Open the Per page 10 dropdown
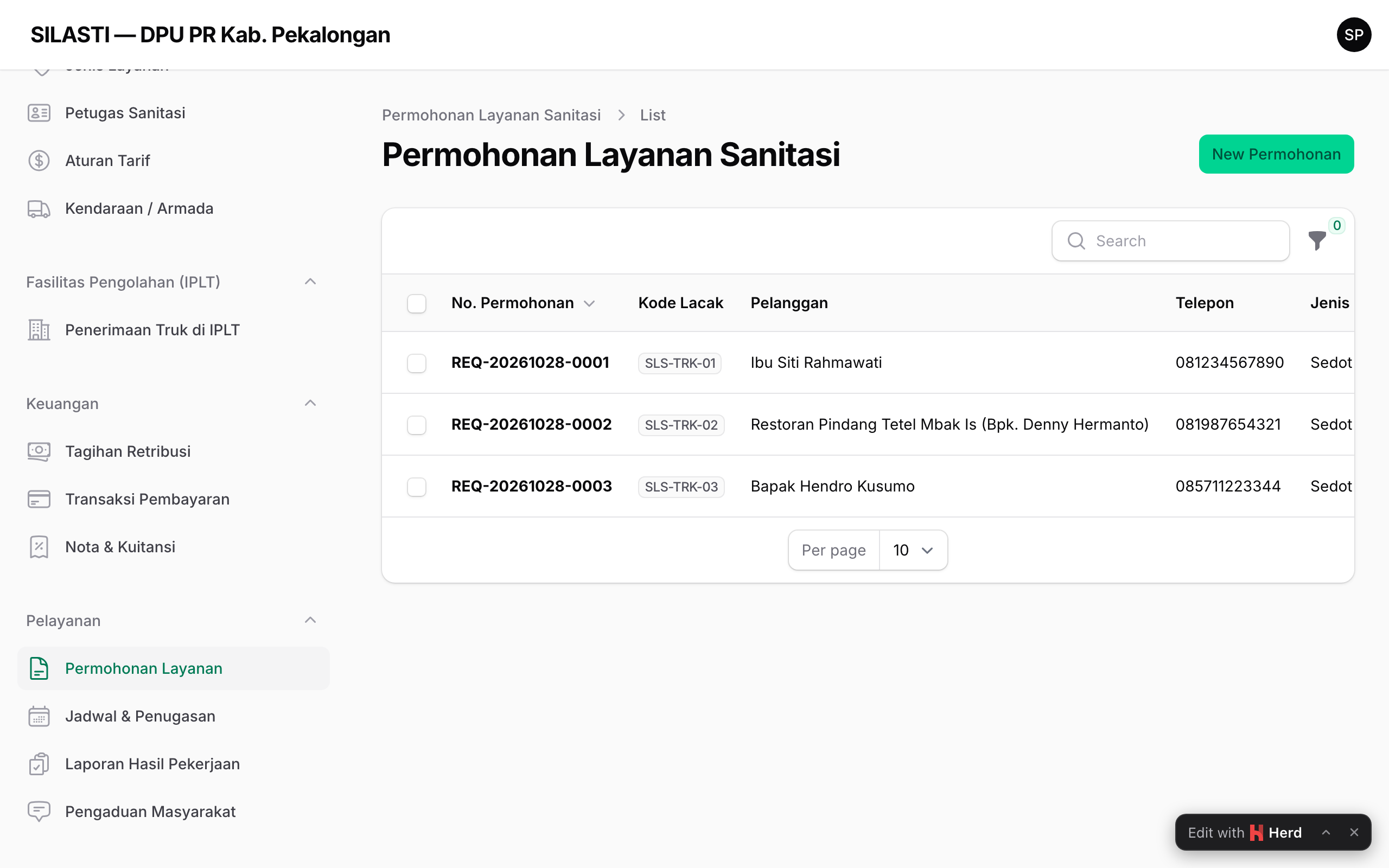Viewport: 1389px width, 868px height. 913,550
